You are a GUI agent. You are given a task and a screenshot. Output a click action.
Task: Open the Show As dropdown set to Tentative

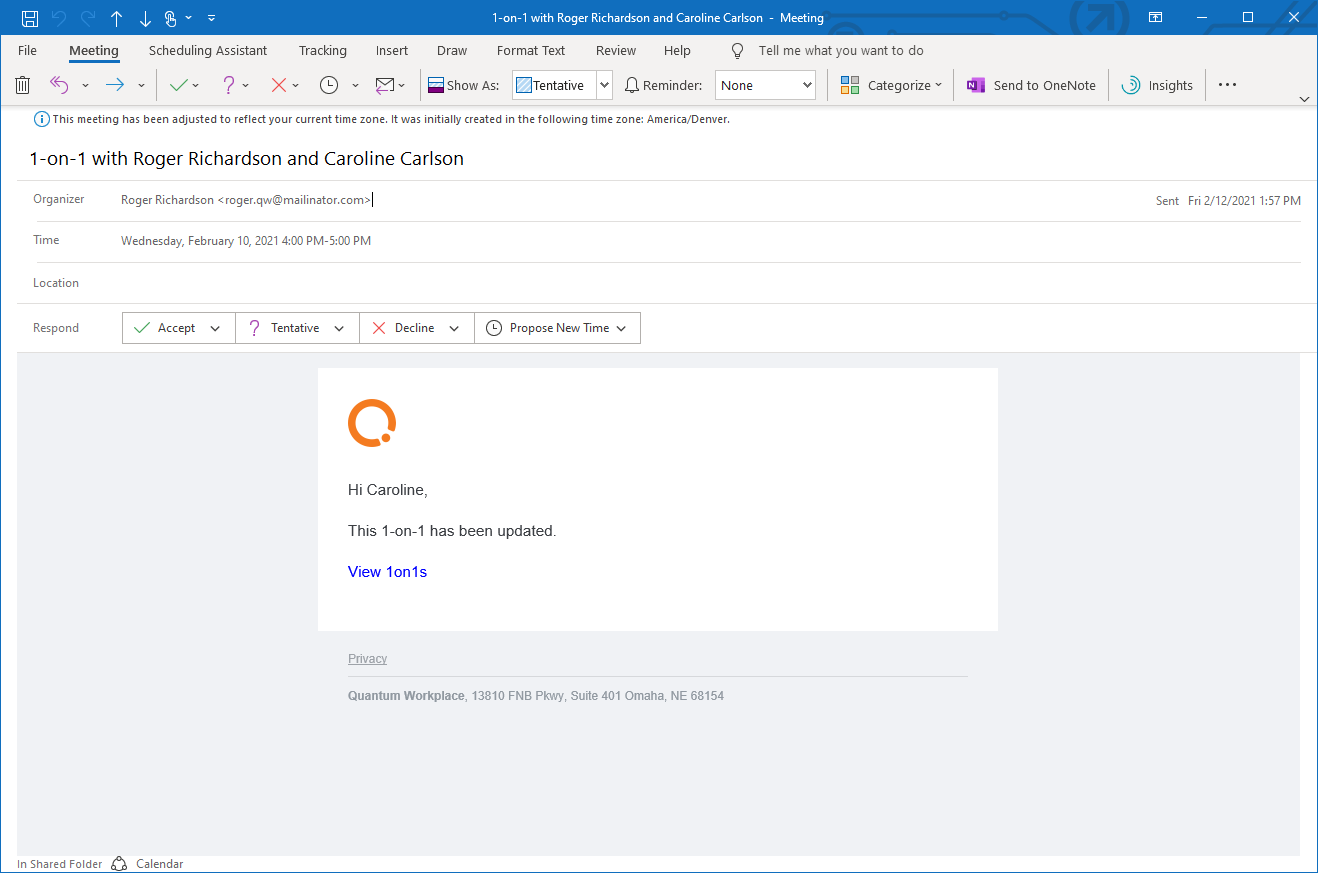click(x=604, y=86)
